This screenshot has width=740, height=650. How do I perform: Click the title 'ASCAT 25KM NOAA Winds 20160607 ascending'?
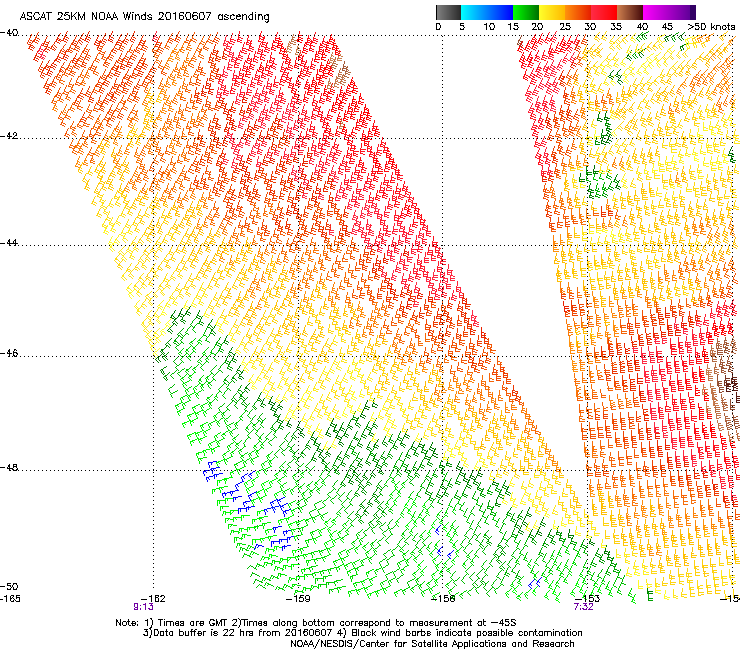(144, 17)
